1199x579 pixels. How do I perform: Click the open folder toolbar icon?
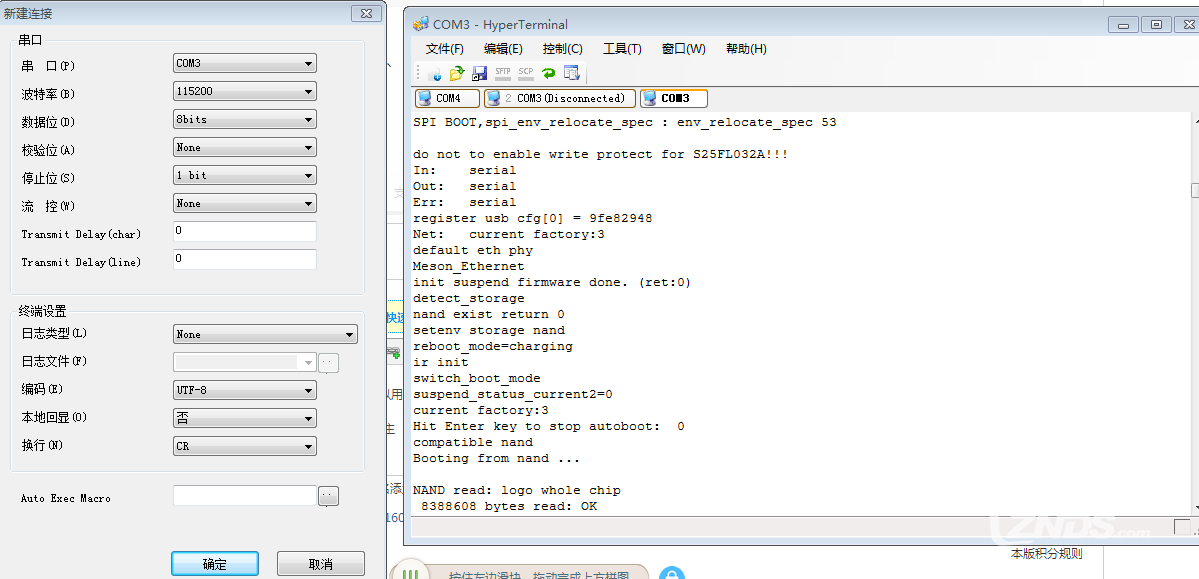[457, 73]
